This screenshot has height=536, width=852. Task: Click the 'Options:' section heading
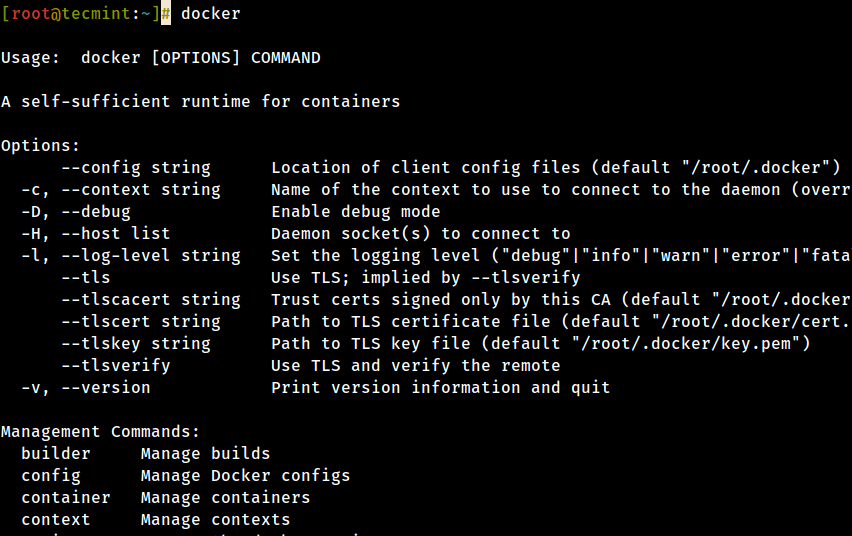click(40, 146)
